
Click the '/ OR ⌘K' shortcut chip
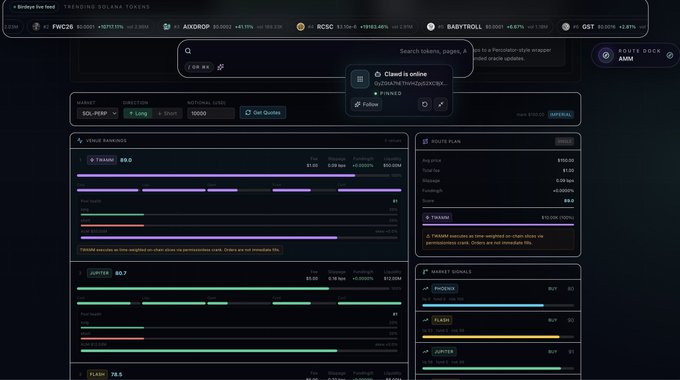point(199,67)
